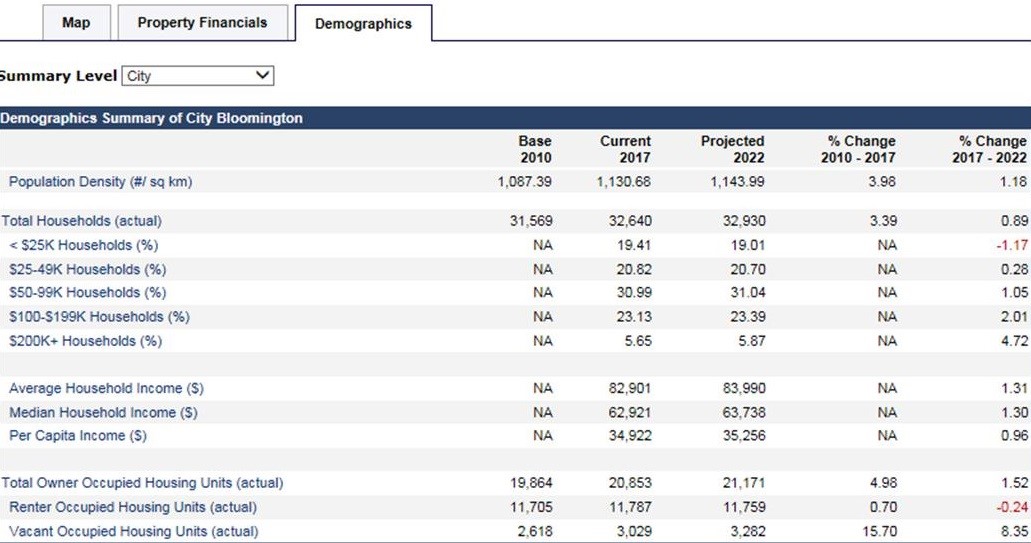Click the Population Density row label
Screen dimensions: 1031x543
100,182
